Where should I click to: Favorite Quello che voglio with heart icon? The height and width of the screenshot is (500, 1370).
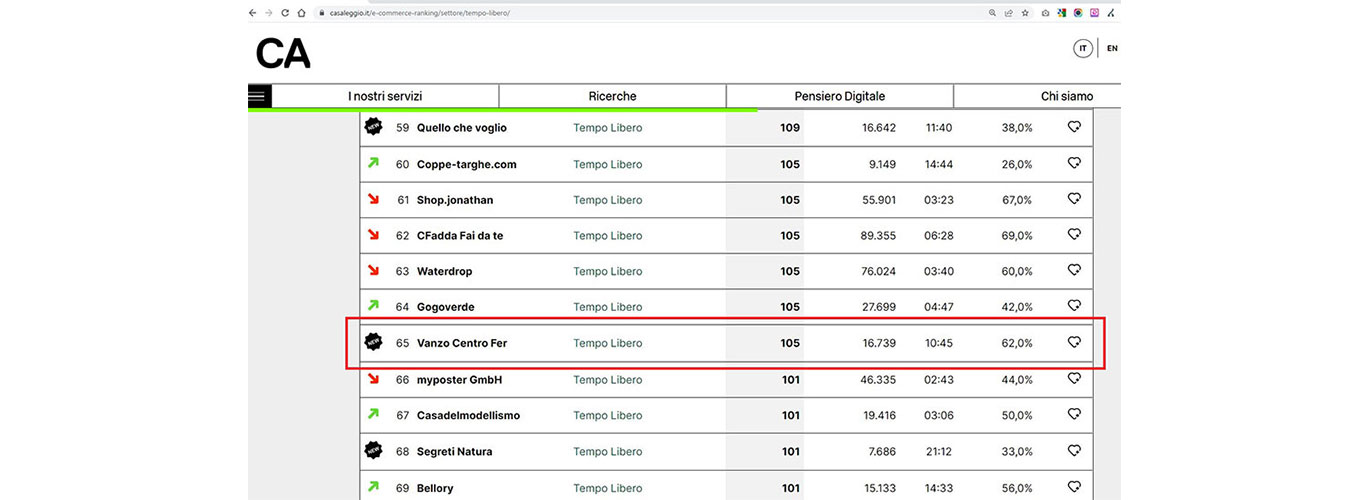[1074, 127]
